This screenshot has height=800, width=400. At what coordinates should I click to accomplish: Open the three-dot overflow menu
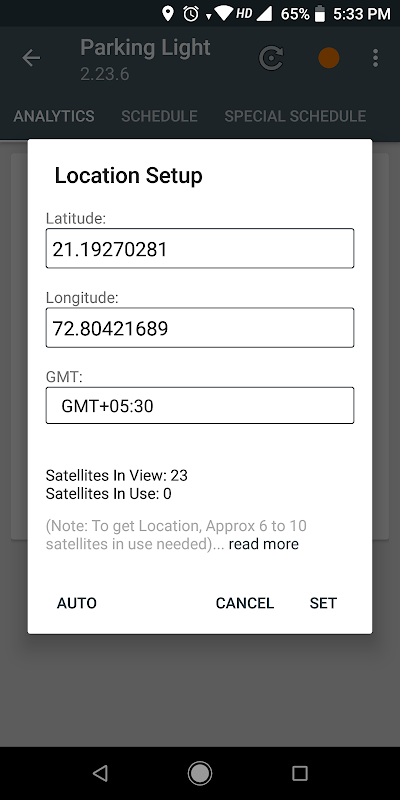coord(376,58)
